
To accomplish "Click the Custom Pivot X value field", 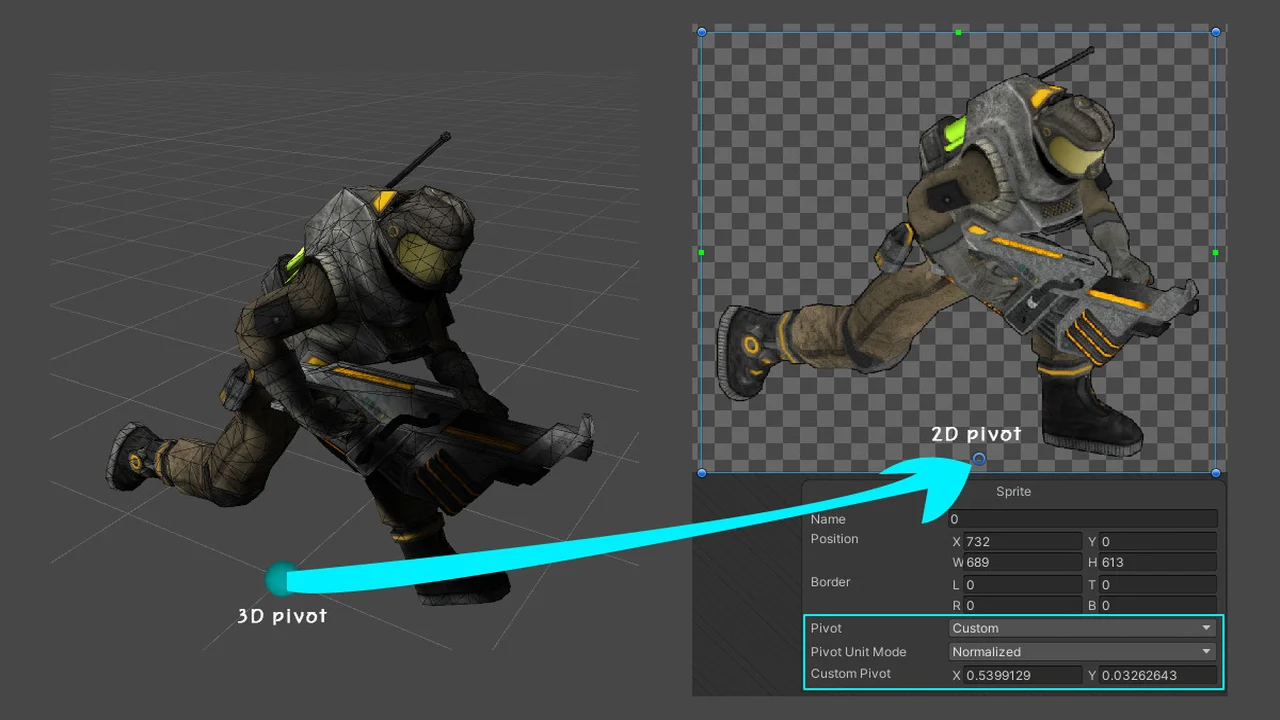I will tap(1022, 675).
